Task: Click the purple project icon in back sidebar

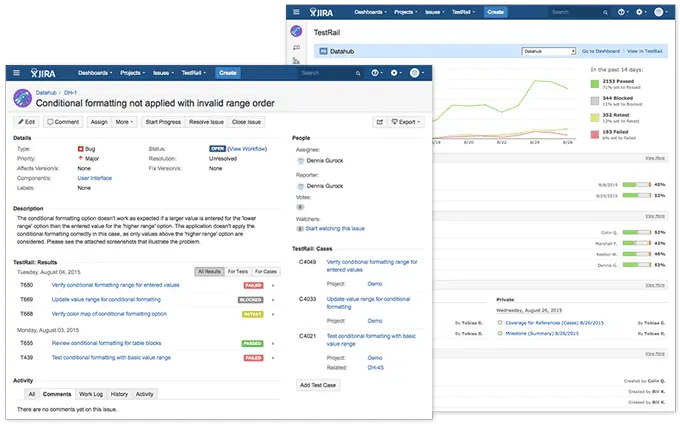Action: pyautogui.click(x=296, y=31)
